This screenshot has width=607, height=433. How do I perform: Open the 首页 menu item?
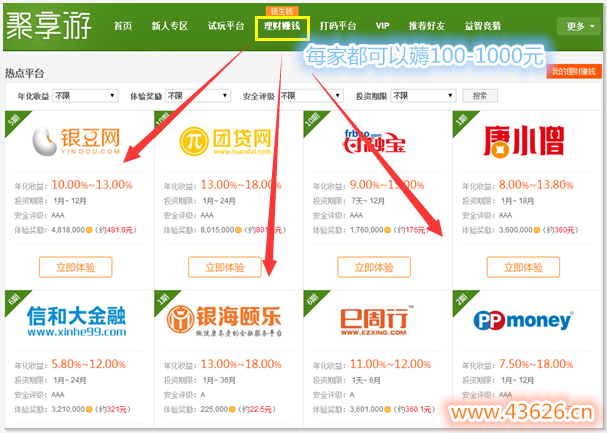pyautogui.click(x=123, y=26)
